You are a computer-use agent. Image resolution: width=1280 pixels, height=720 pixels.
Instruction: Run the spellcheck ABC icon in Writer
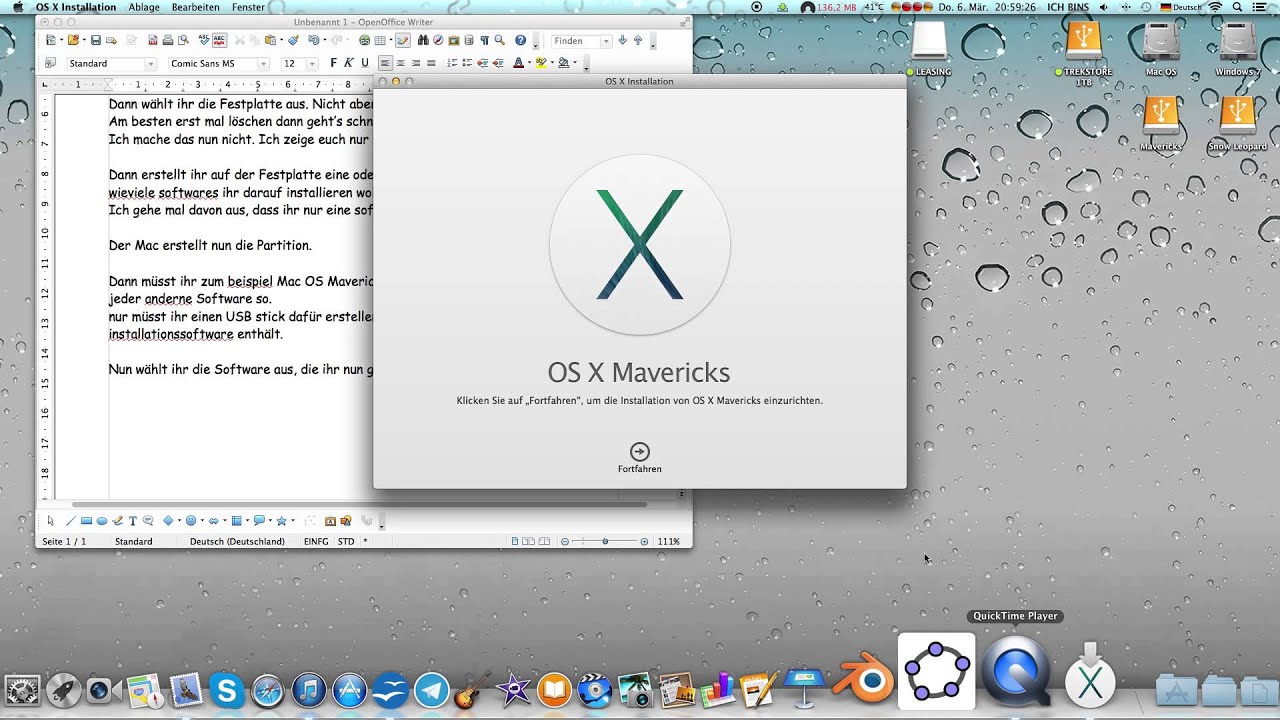click(203, 40)
